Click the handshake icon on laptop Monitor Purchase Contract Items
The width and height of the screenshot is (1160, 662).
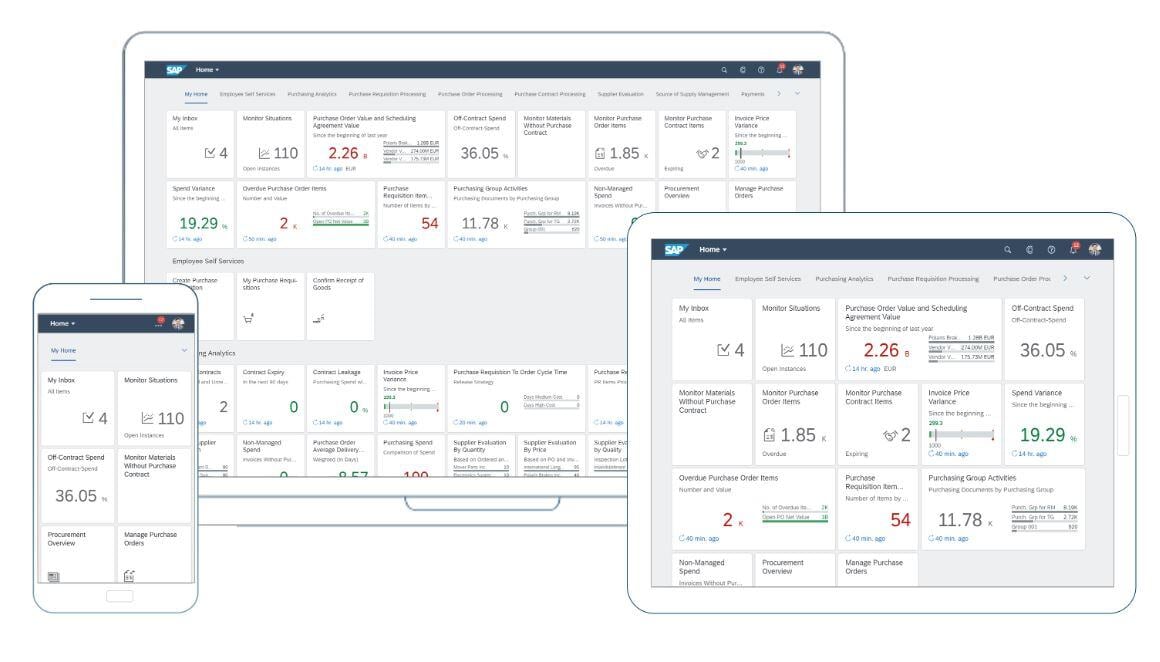[702, 154]
